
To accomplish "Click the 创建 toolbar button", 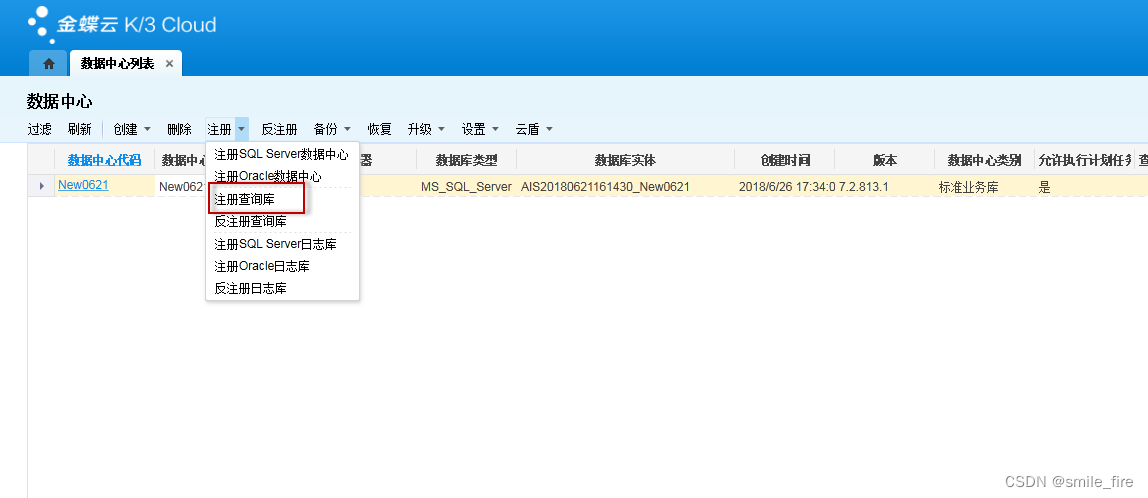I will 125,129.
